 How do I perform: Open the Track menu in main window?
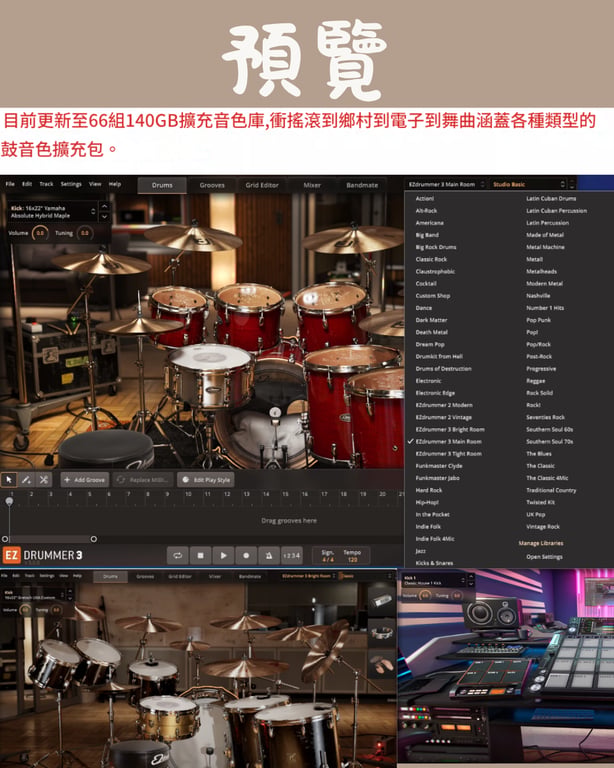(x=47, y=184)
